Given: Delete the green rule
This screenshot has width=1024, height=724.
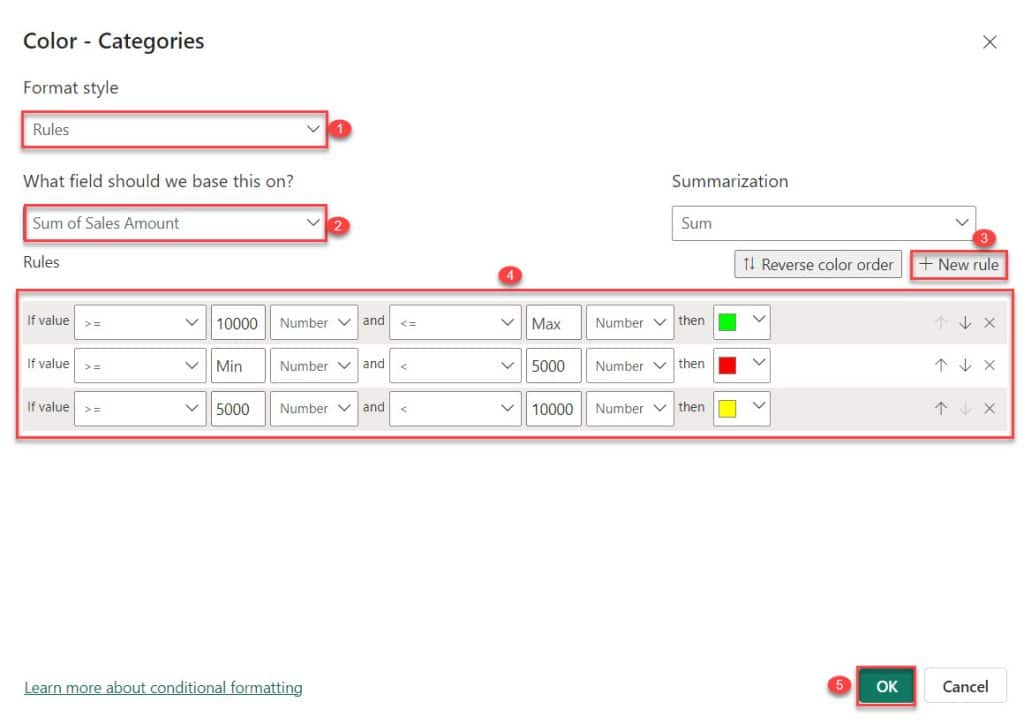Looking at the screenshot, I should pos(989,323).
